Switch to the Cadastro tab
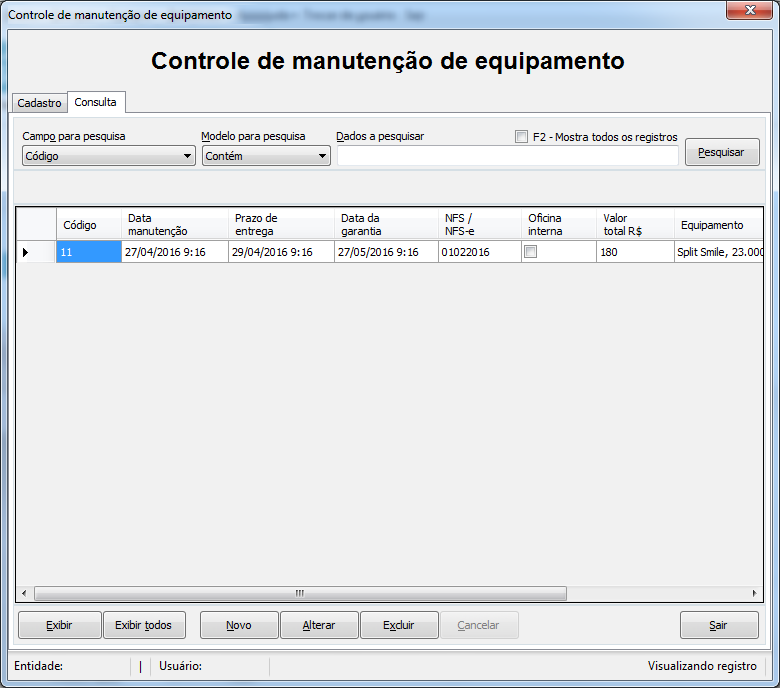 [x=39, y=102]
